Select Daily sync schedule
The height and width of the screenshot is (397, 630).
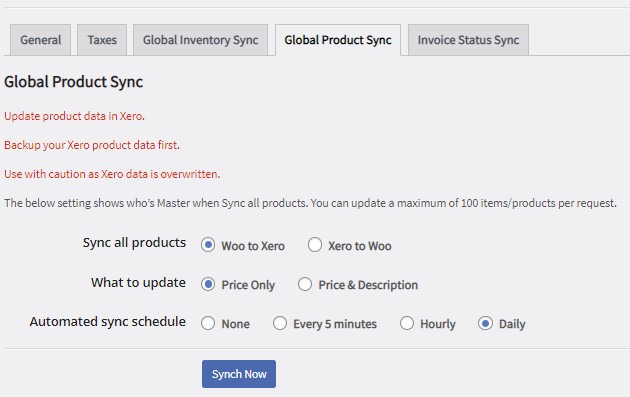(x=485, y=323)
